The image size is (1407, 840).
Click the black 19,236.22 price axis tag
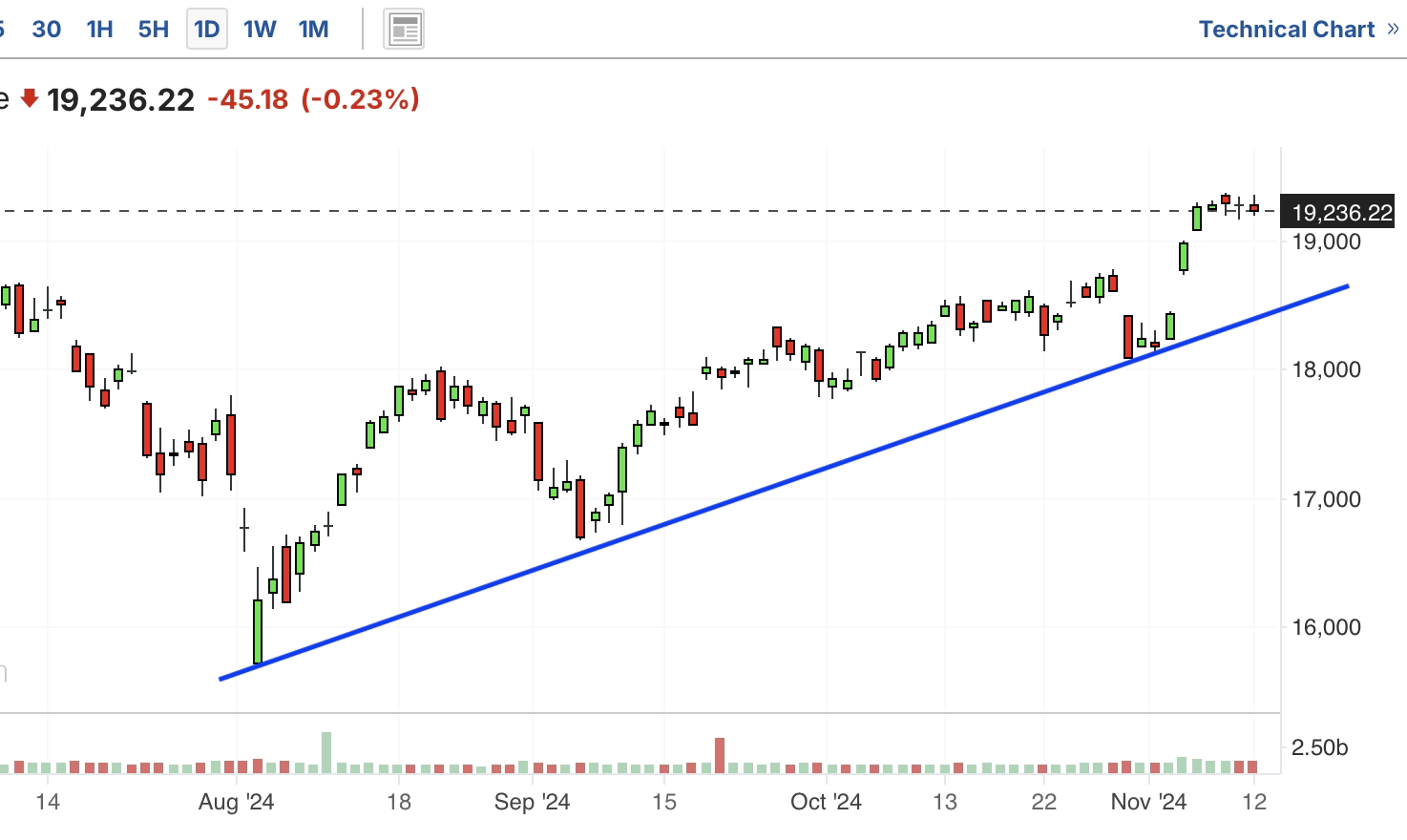tap(1337, 212)
